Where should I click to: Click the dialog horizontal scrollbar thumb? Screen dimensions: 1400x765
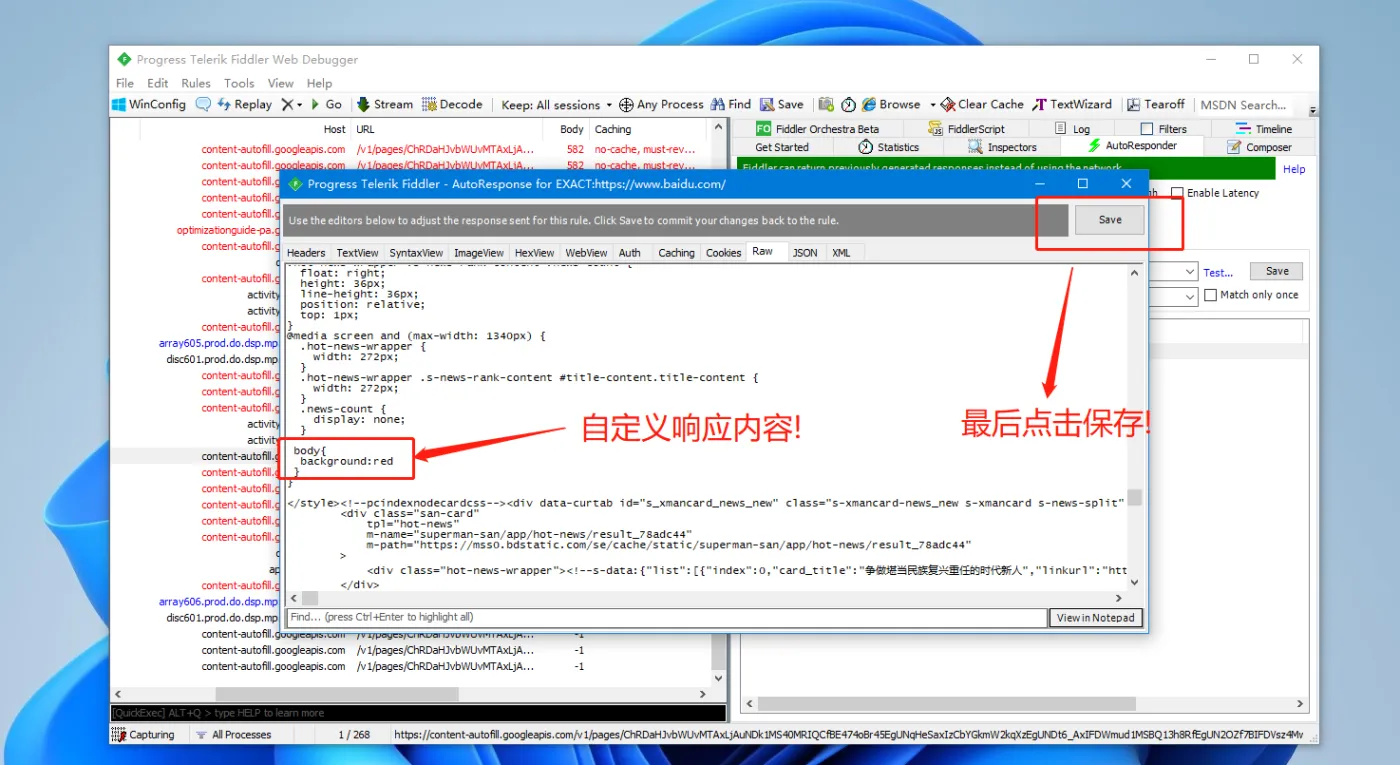tap(310, 598)
